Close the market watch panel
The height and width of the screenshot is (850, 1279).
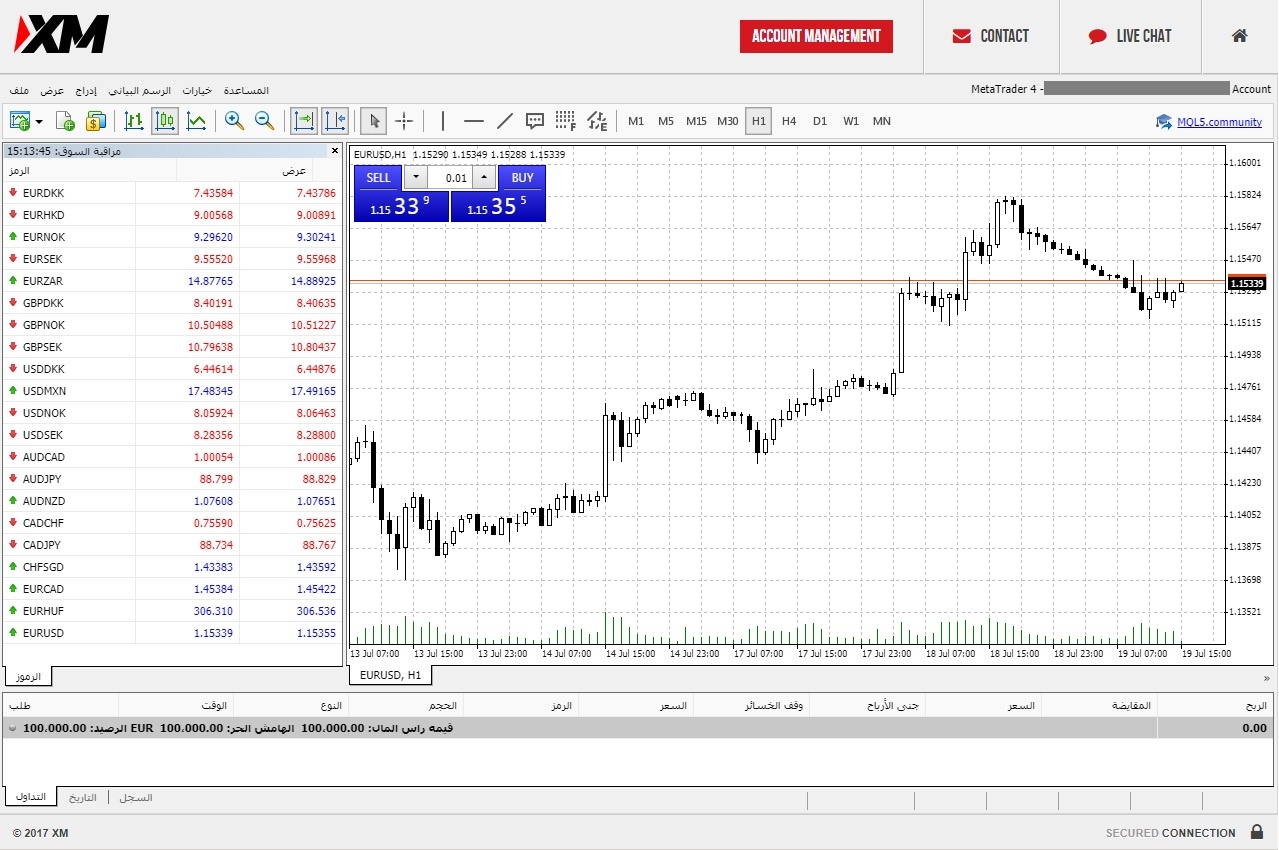click(335, 151)
